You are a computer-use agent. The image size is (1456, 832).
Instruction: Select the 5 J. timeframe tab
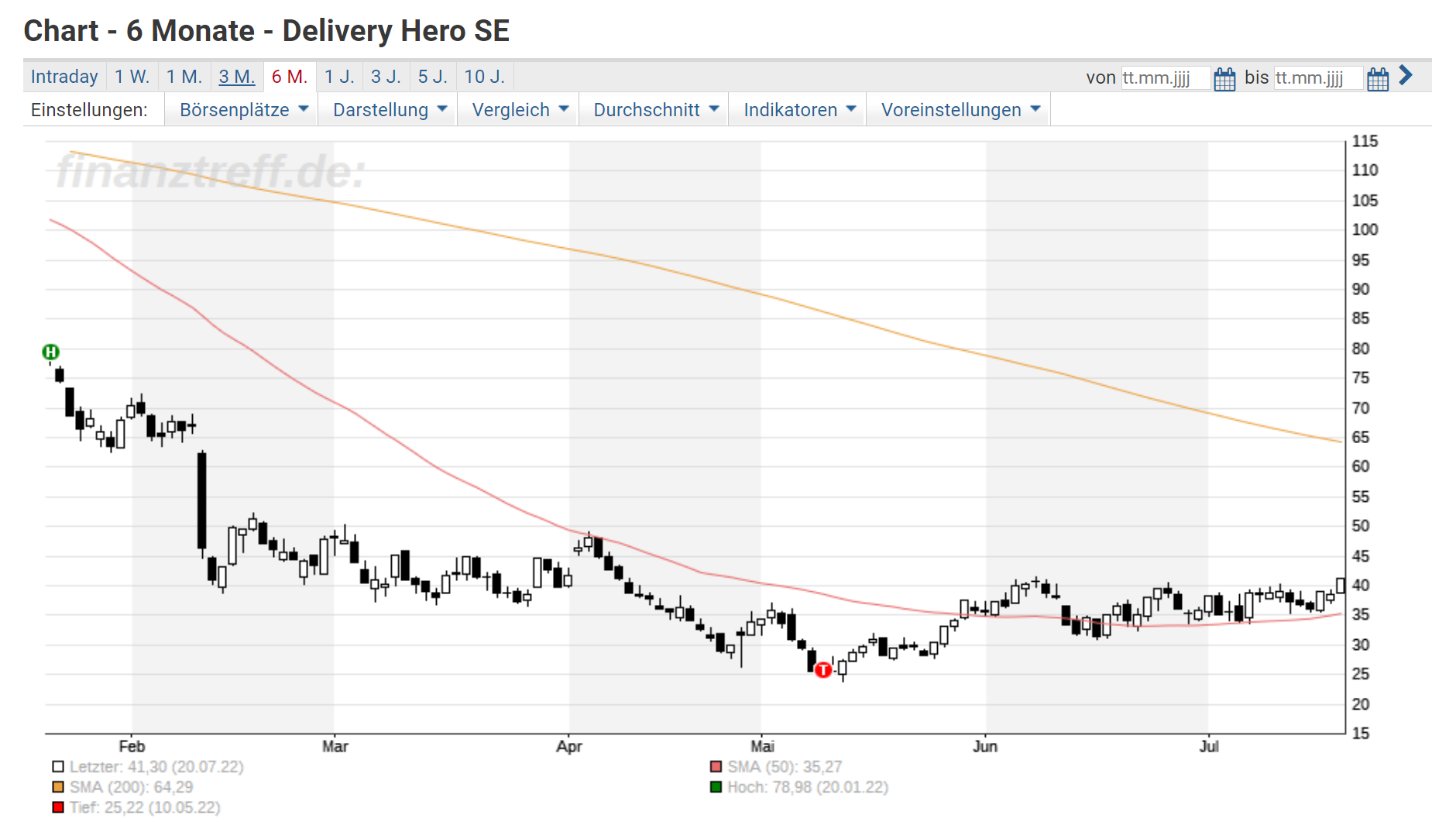click(x=433, y=77)
